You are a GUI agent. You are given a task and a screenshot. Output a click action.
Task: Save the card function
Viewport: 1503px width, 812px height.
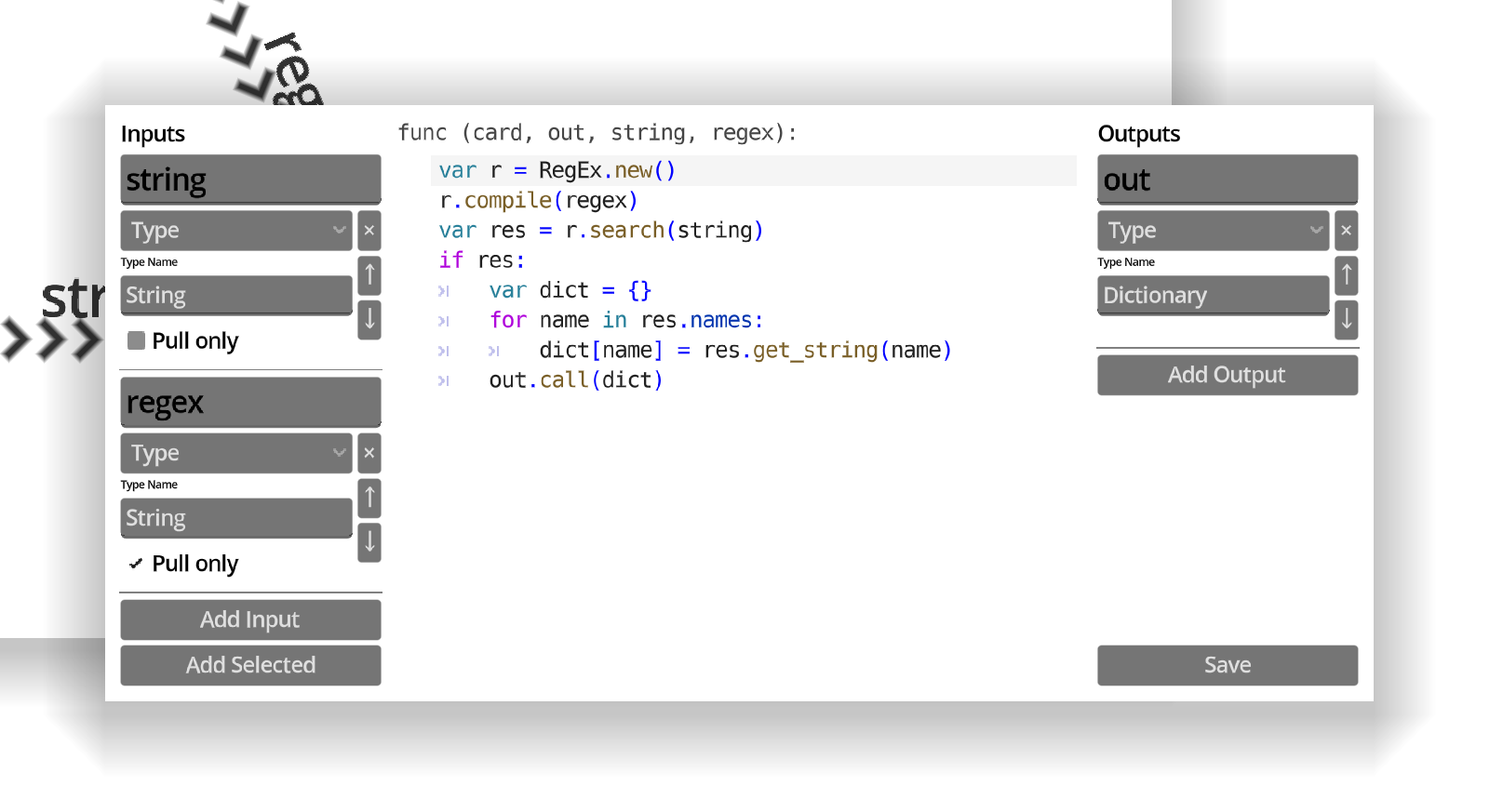[1227, 665]
